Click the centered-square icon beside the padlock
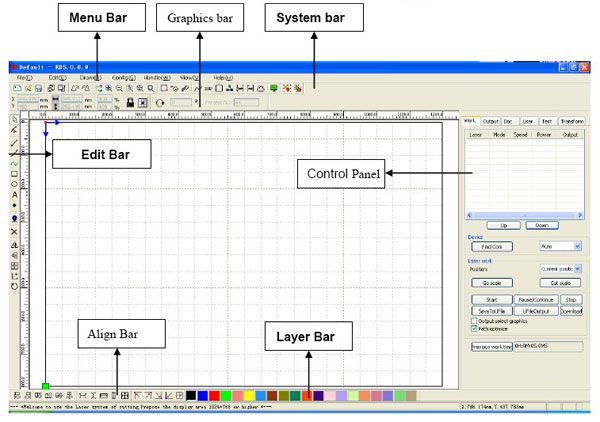 143,103
